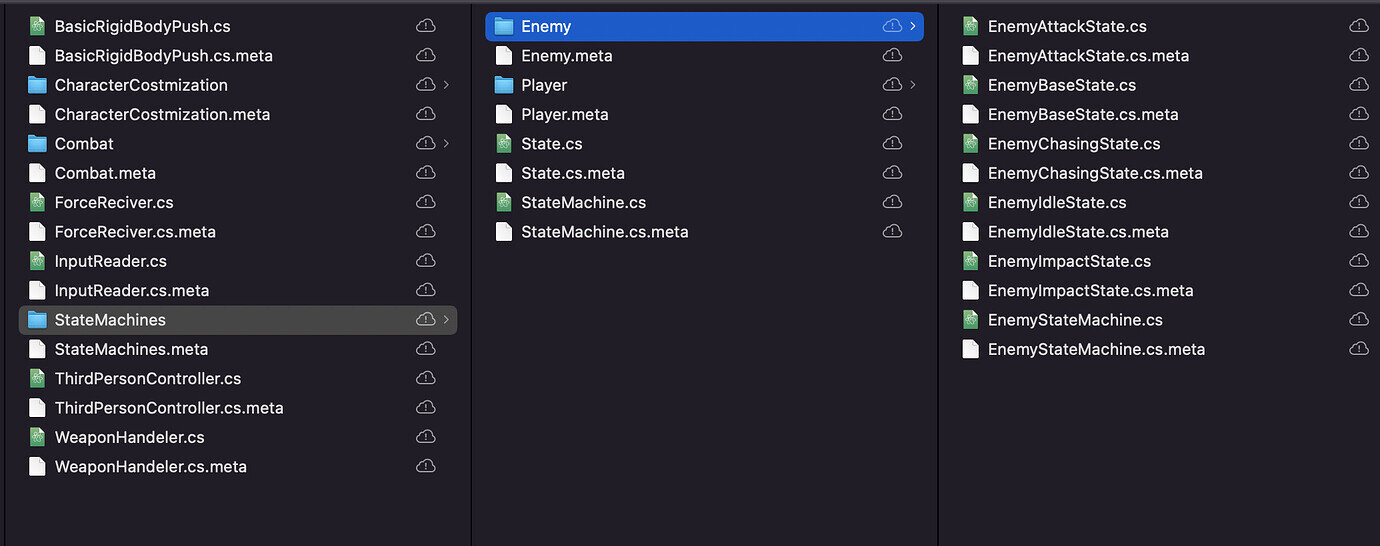
Task: Select the EnemyImpactState.cs file name
Action: coord(1069,261)
